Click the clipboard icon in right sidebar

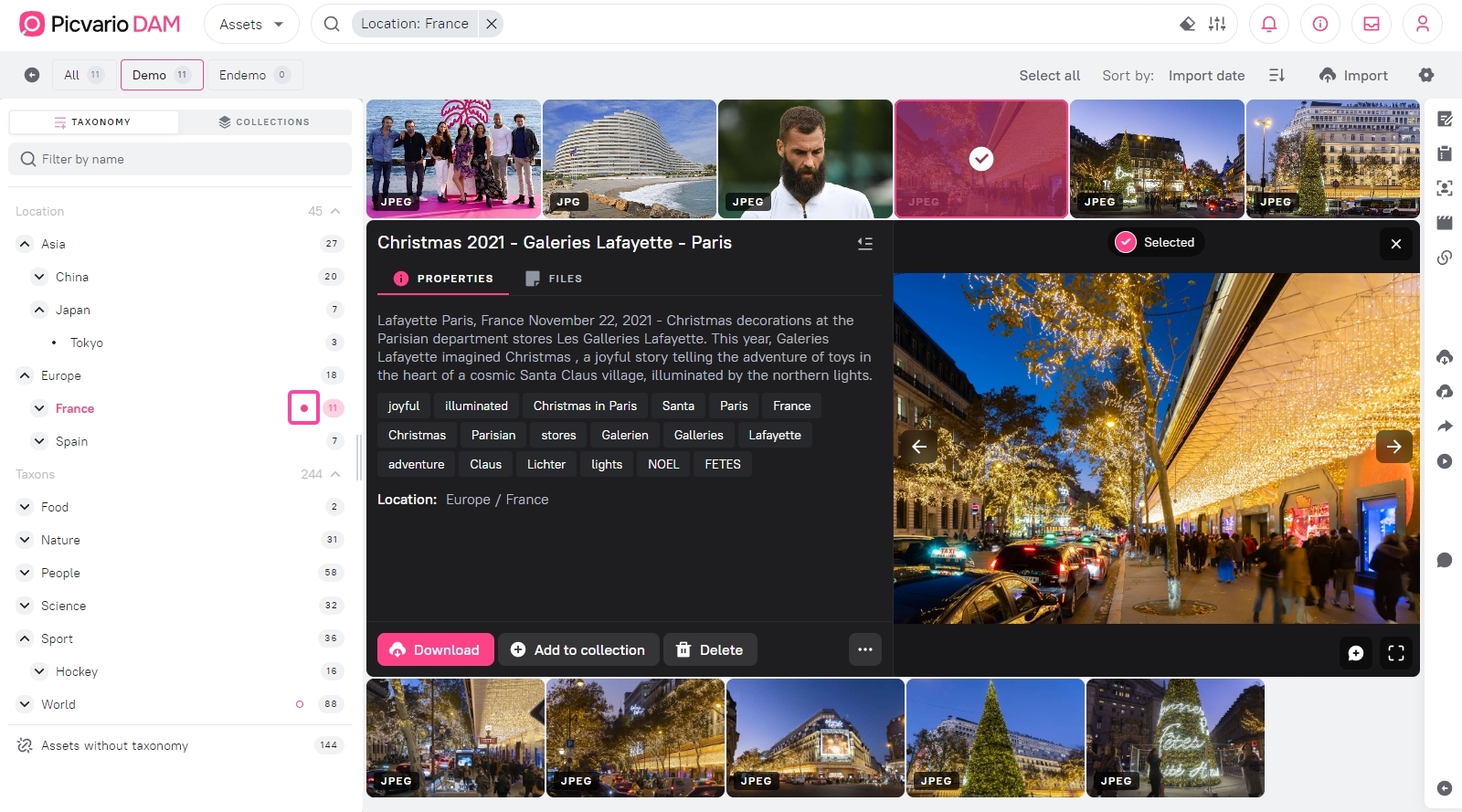point(1445,153)
